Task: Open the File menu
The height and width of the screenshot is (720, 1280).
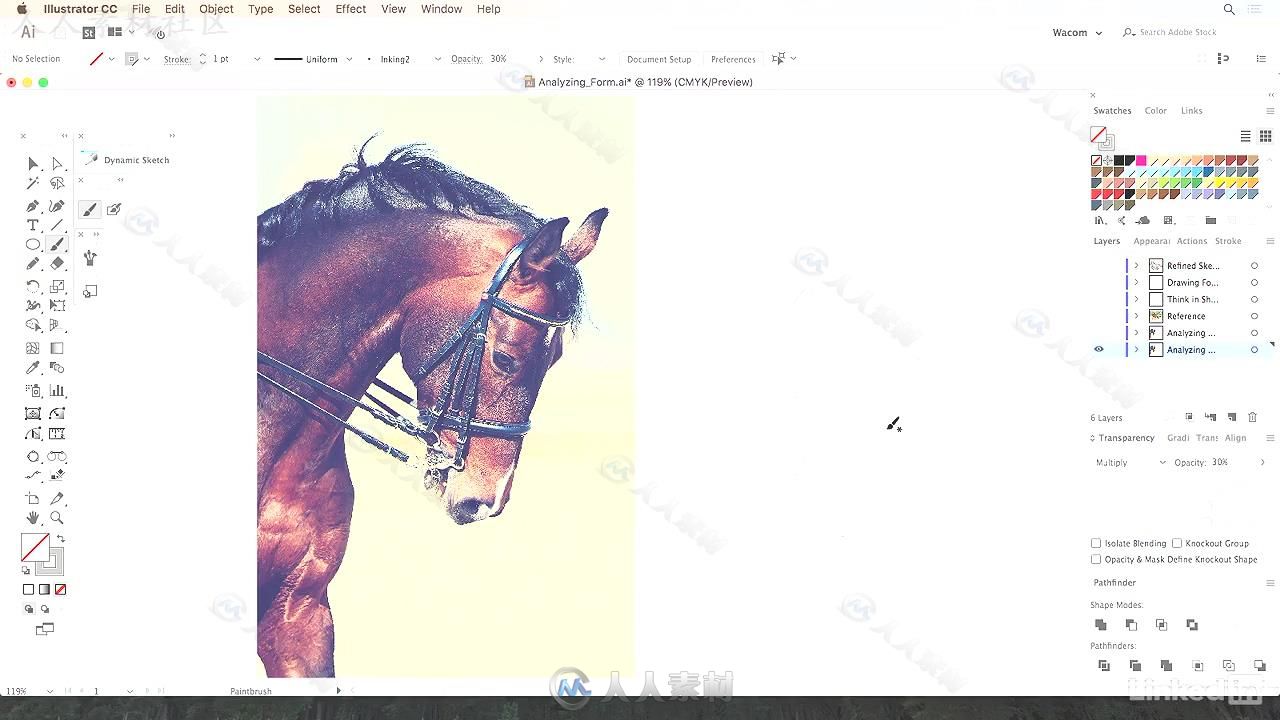Action: point(141,9)
